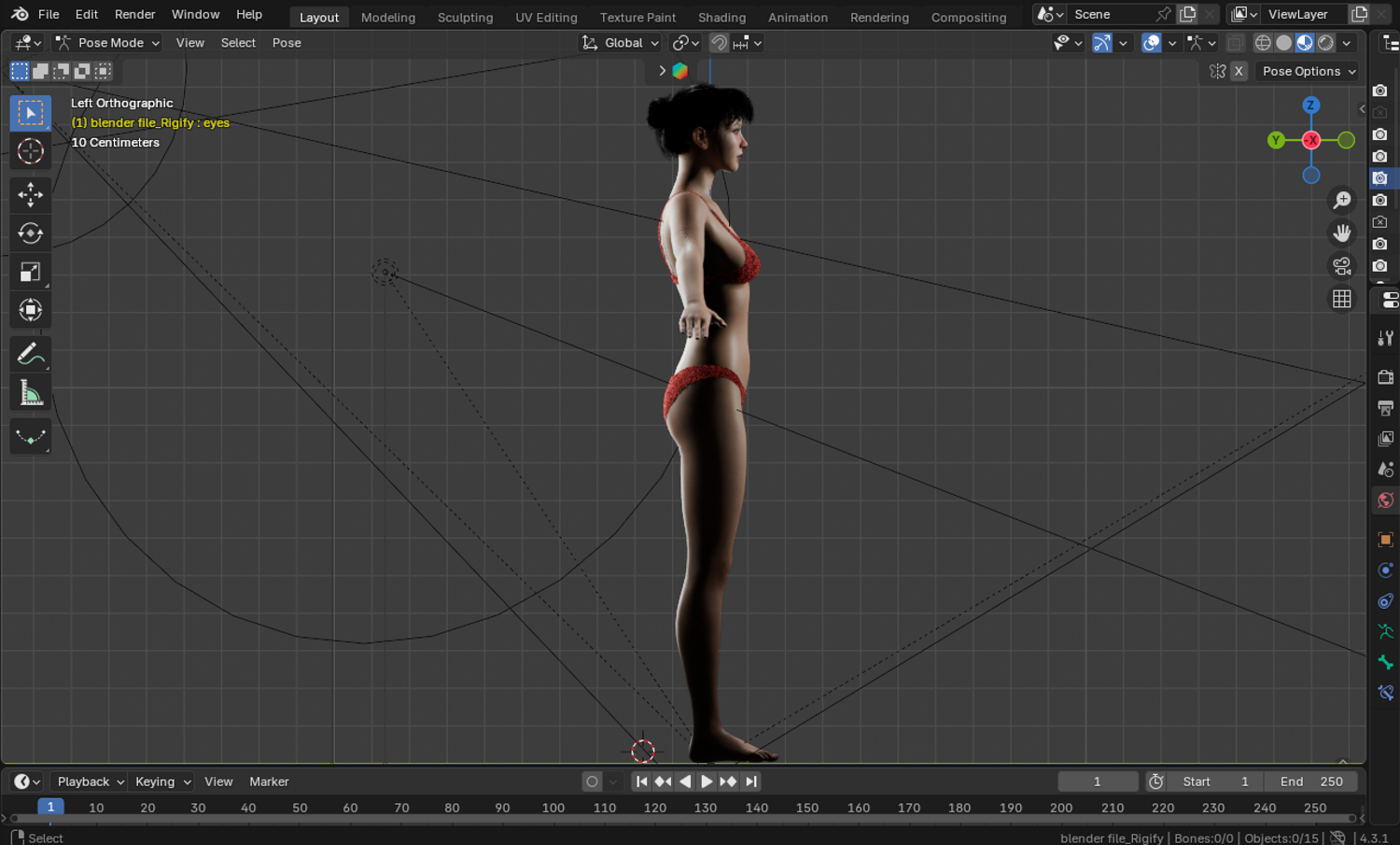The height and width of the screenshot is (845, 1400).
Task: Pick the Breakdowner pose tool
Action: click(30, 436)
